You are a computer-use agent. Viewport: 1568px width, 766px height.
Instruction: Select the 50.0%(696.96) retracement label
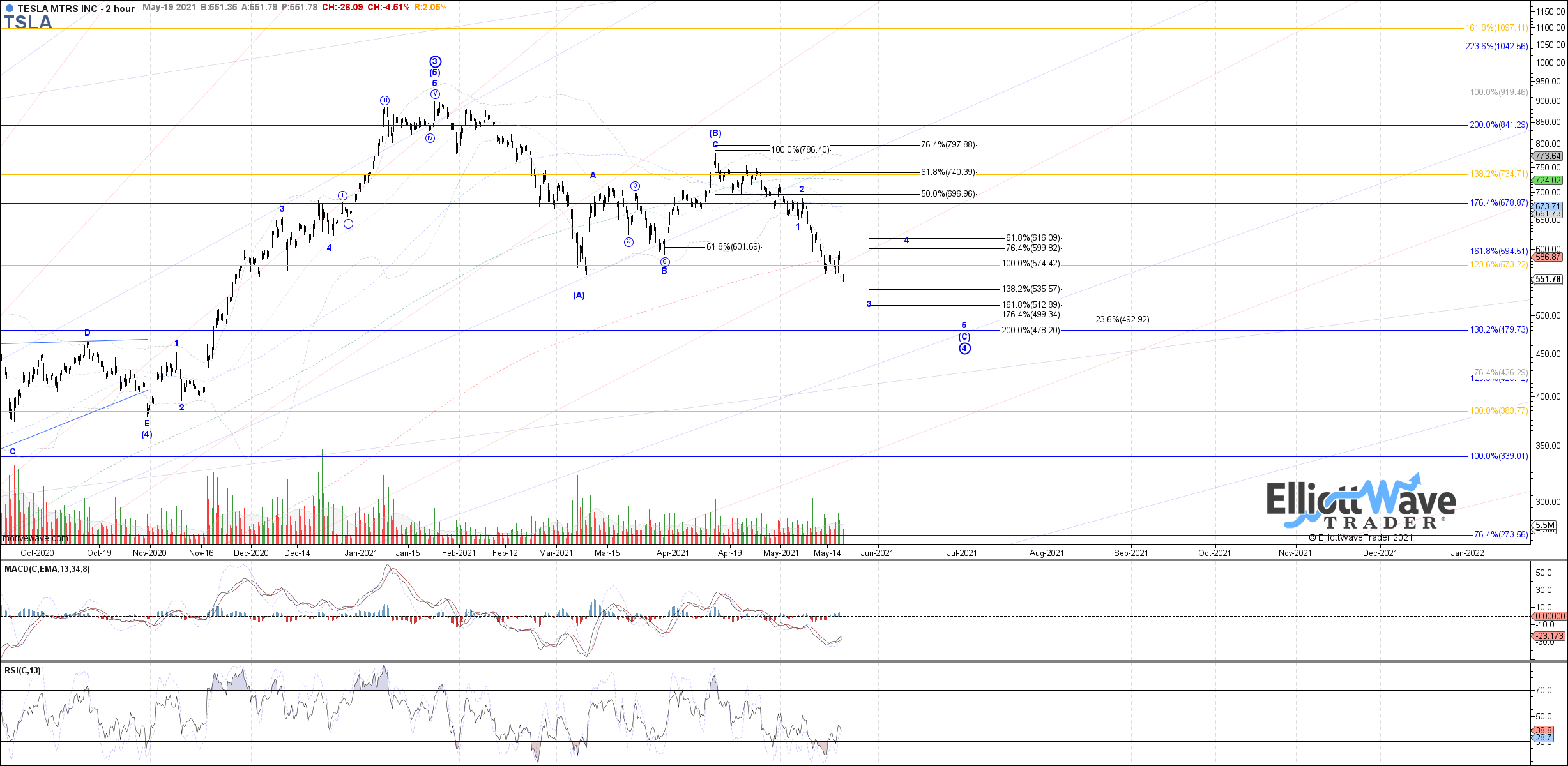pos(948,194)
